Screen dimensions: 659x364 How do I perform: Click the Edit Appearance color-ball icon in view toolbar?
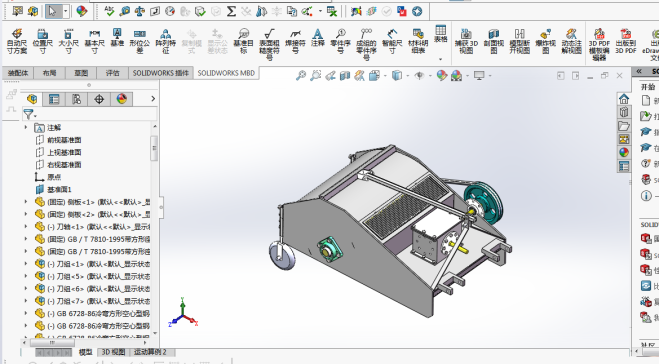[441, 76]
